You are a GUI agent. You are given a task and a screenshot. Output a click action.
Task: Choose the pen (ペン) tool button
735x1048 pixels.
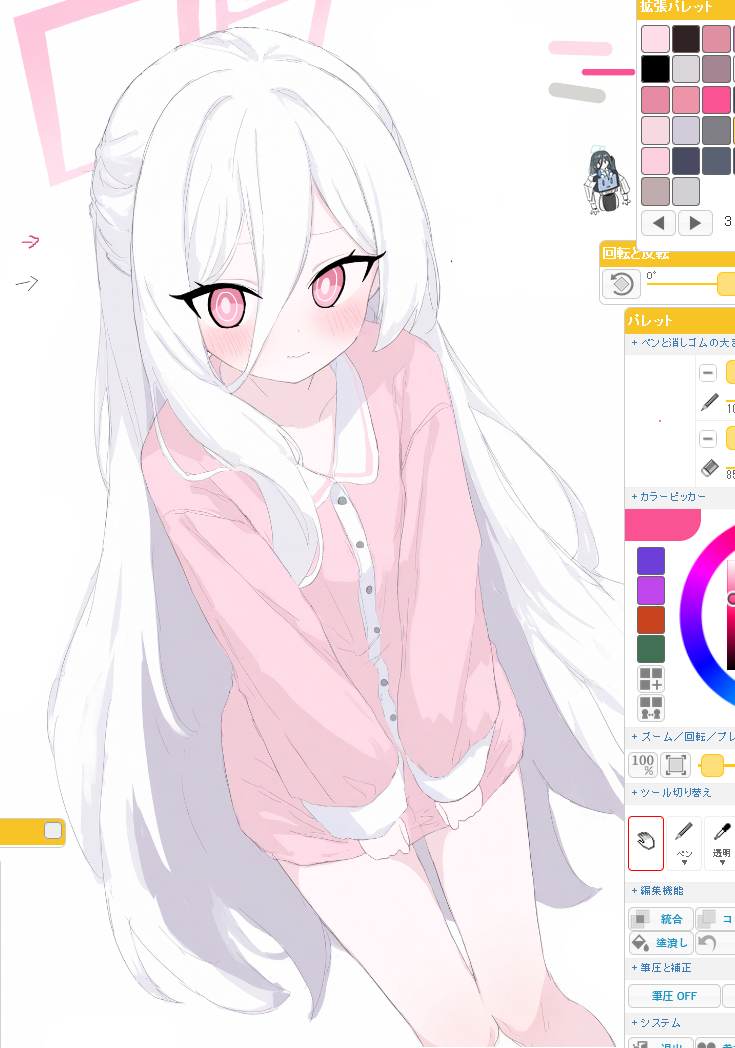point(684,843)
